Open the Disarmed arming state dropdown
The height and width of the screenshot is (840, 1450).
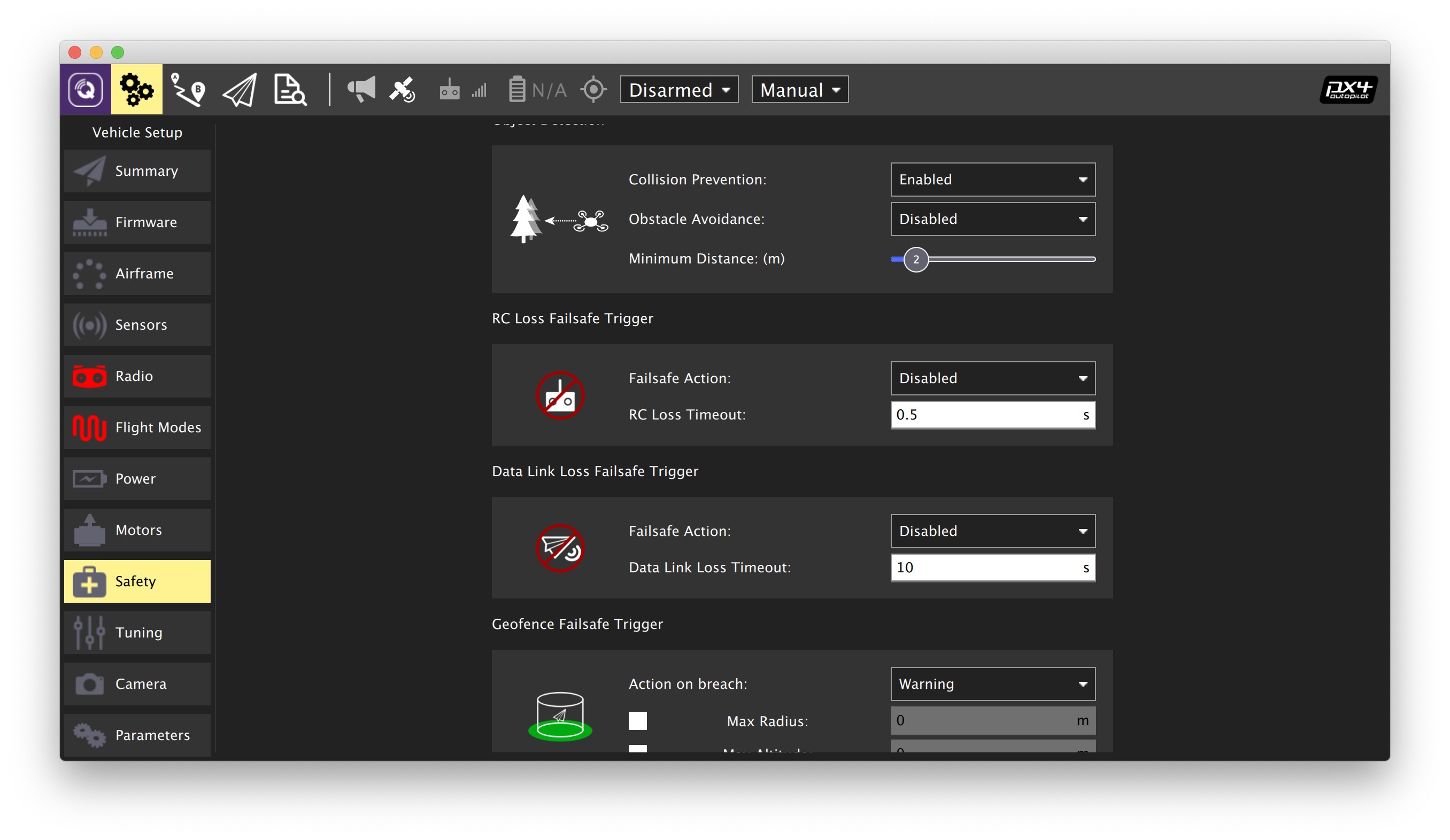679,90
